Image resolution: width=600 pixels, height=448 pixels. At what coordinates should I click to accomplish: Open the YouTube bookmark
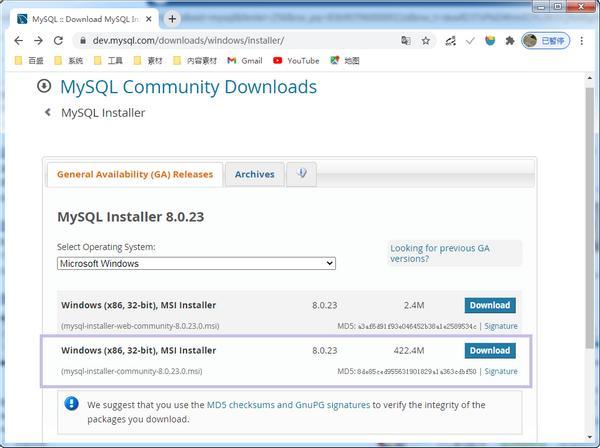click(x=296, y=60)
